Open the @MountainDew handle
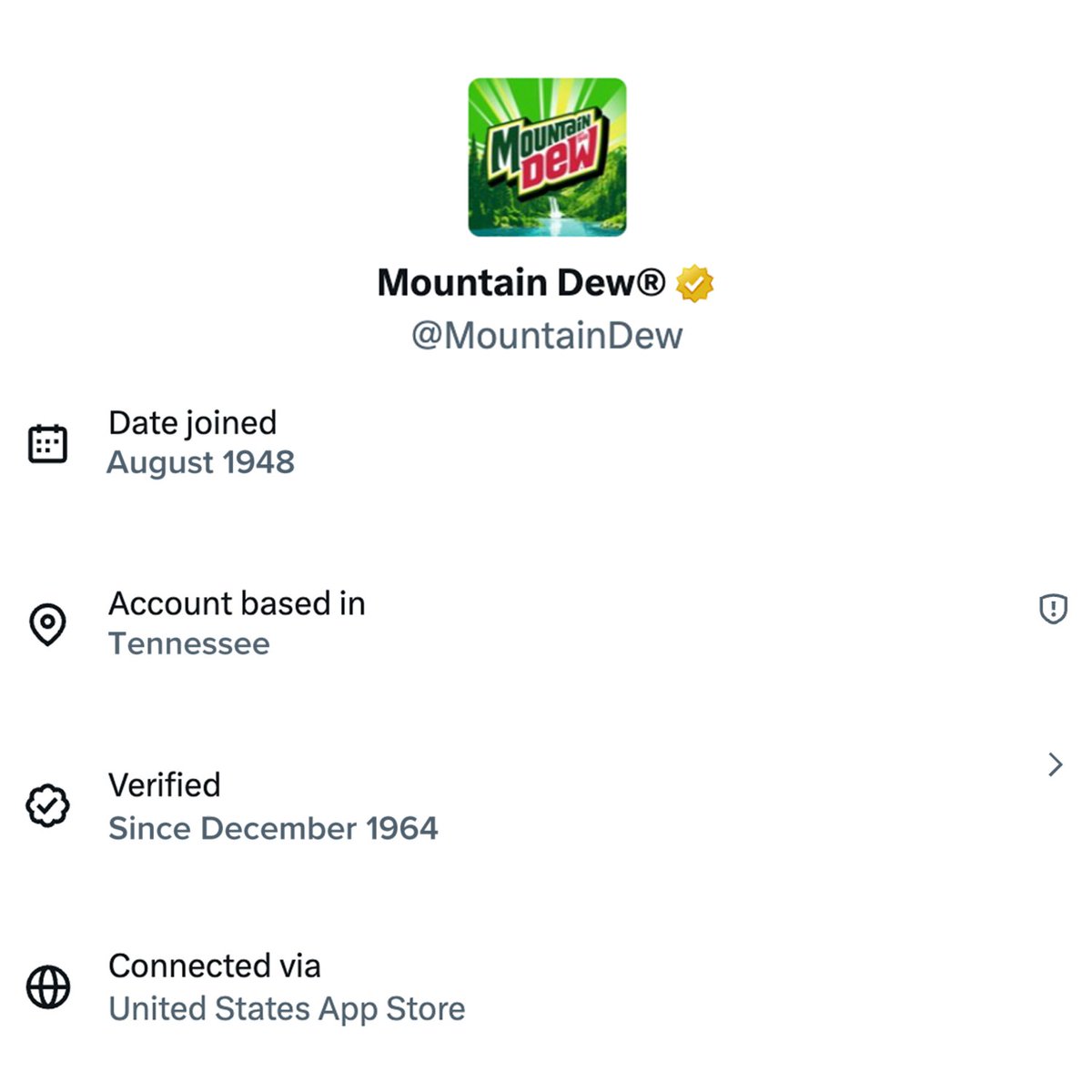 pyautogui.click(x=546, y=336)
